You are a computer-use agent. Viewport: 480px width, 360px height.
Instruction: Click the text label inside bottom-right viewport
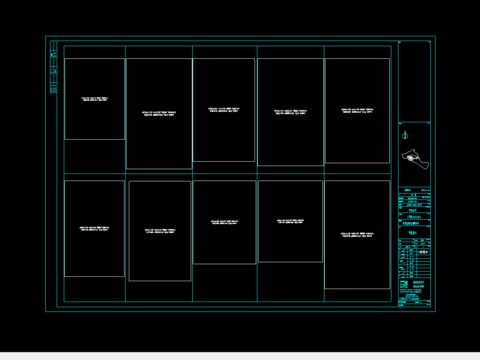(x=357, y=235)
